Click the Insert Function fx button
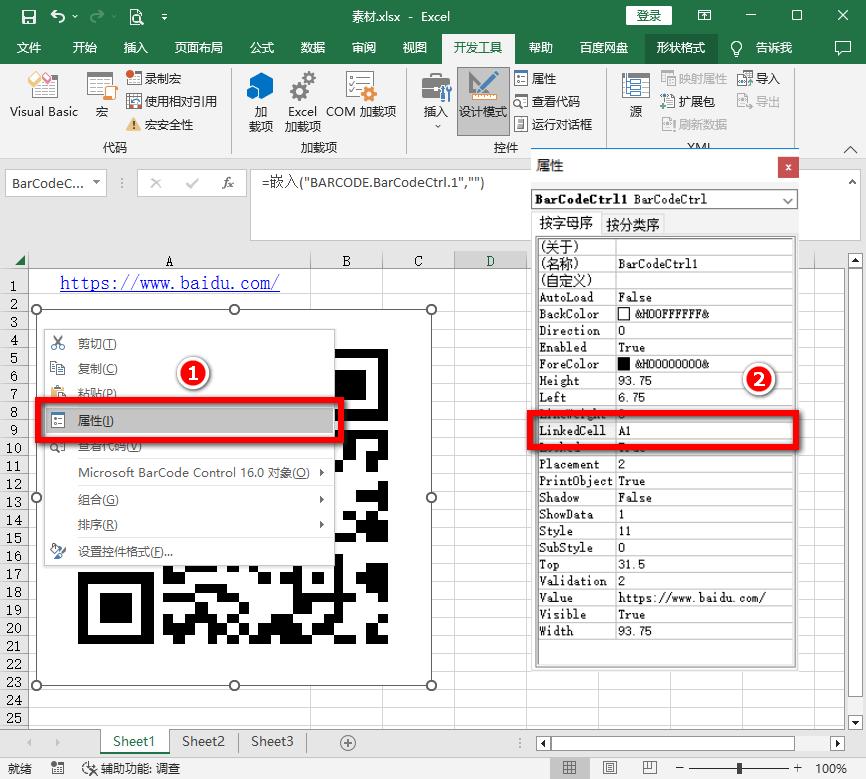 (x=228, y=182)
